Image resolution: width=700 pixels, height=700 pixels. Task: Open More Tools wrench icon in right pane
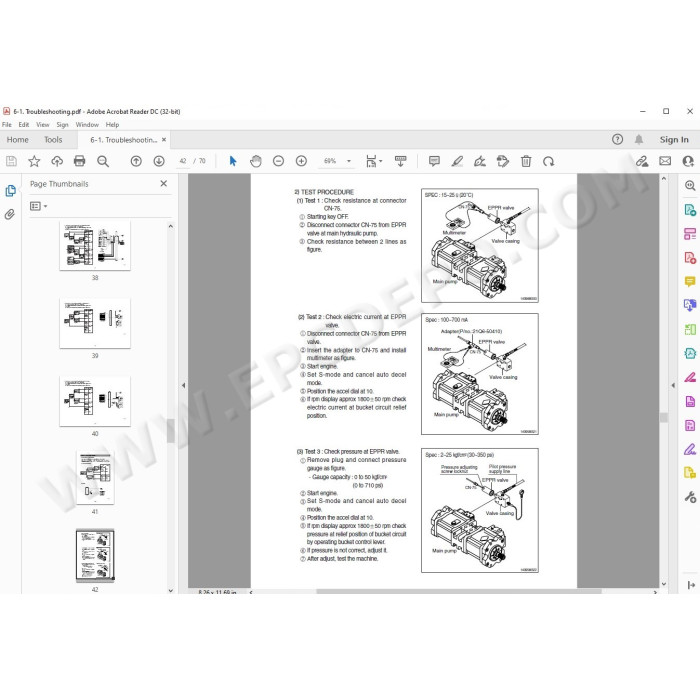(690, 497)
